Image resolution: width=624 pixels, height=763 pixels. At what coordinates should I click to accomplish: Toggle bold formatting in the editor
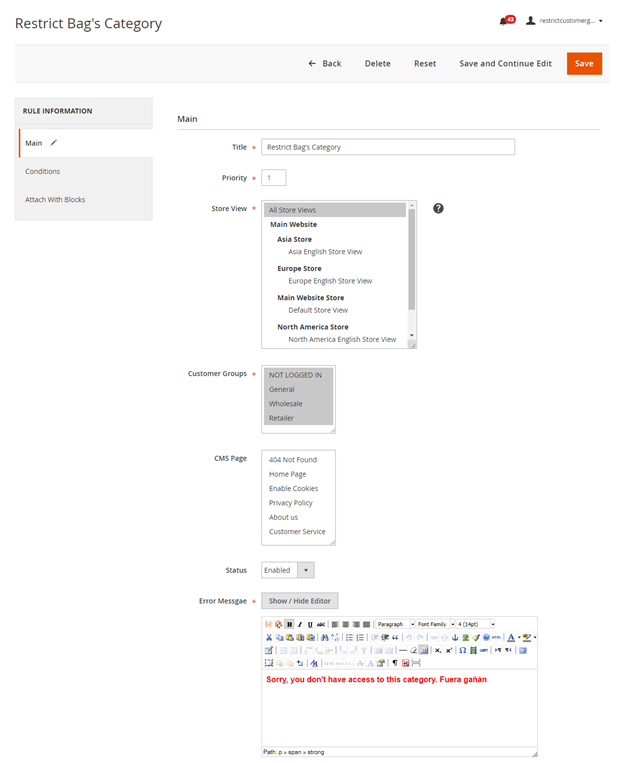click(x=289, y=624)
